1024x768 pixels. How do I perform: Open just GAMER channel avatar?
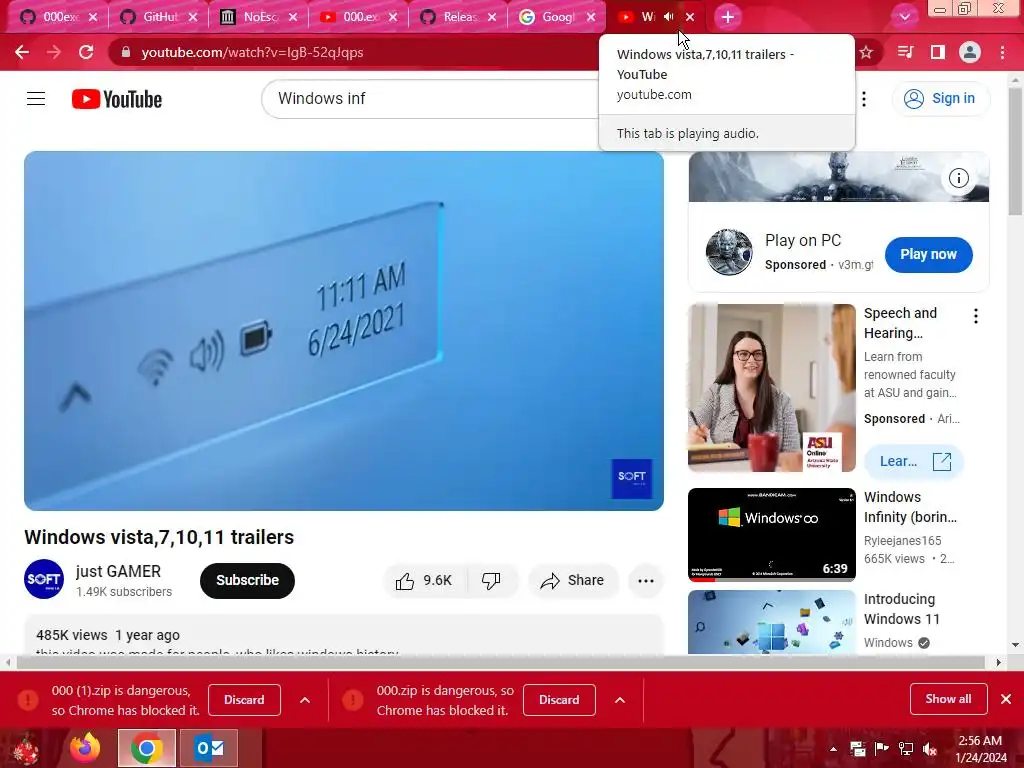(44, 579)
